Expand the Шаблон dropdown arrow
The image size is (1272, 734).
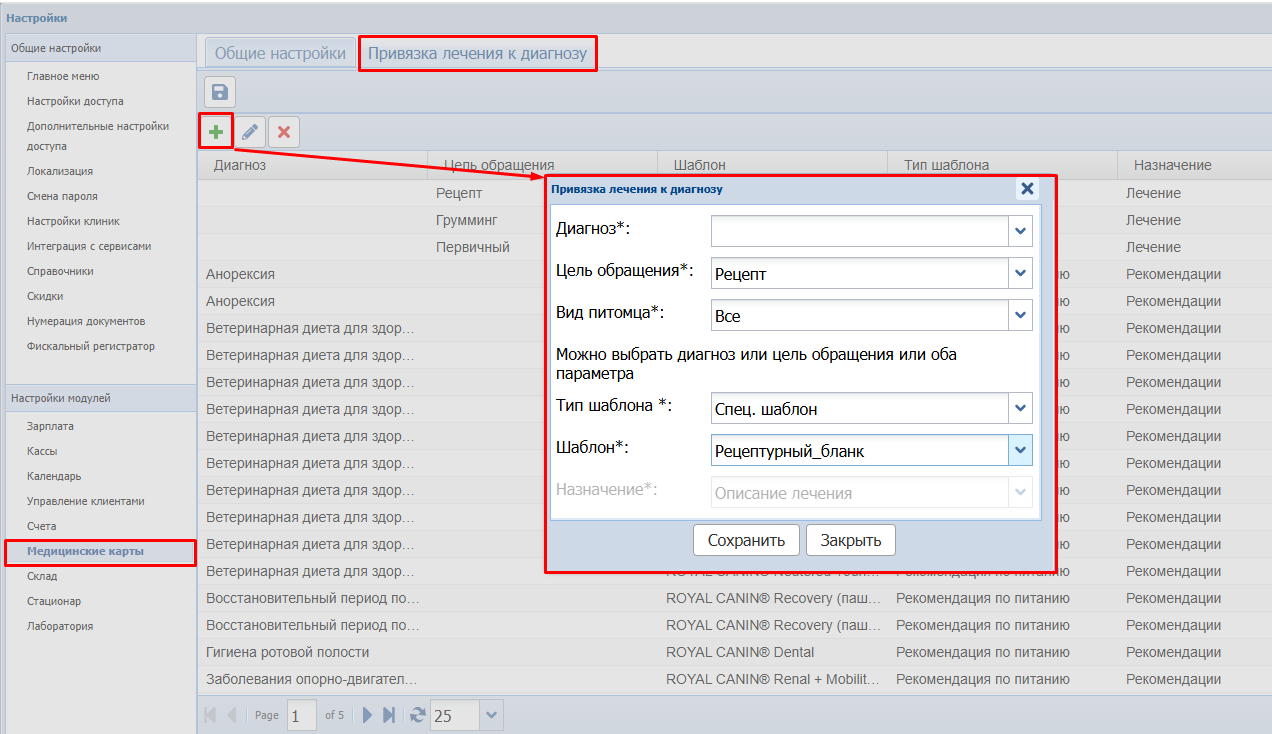(1019, 450)
